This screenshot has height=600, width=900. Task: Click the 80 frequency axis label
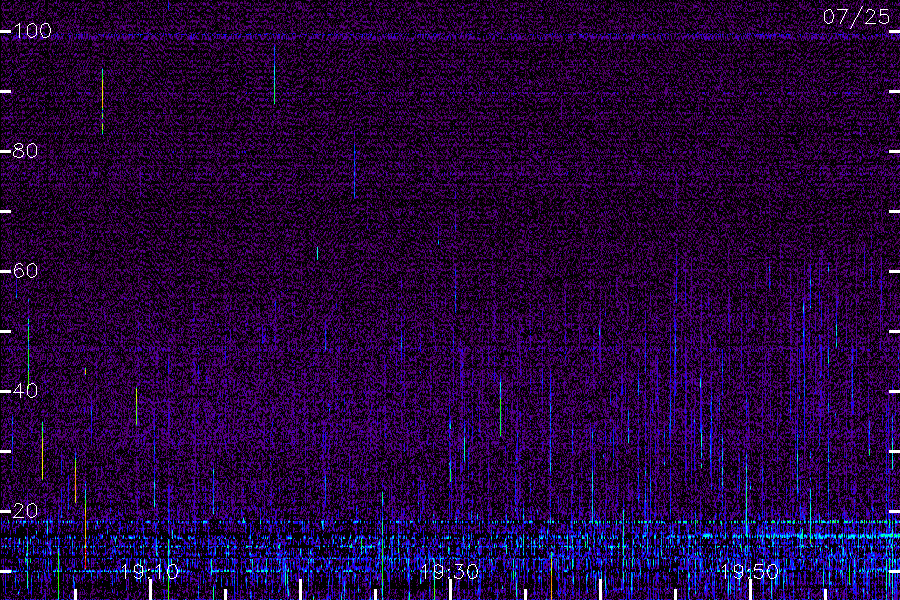pyautogui.click(x=25, y=151)
